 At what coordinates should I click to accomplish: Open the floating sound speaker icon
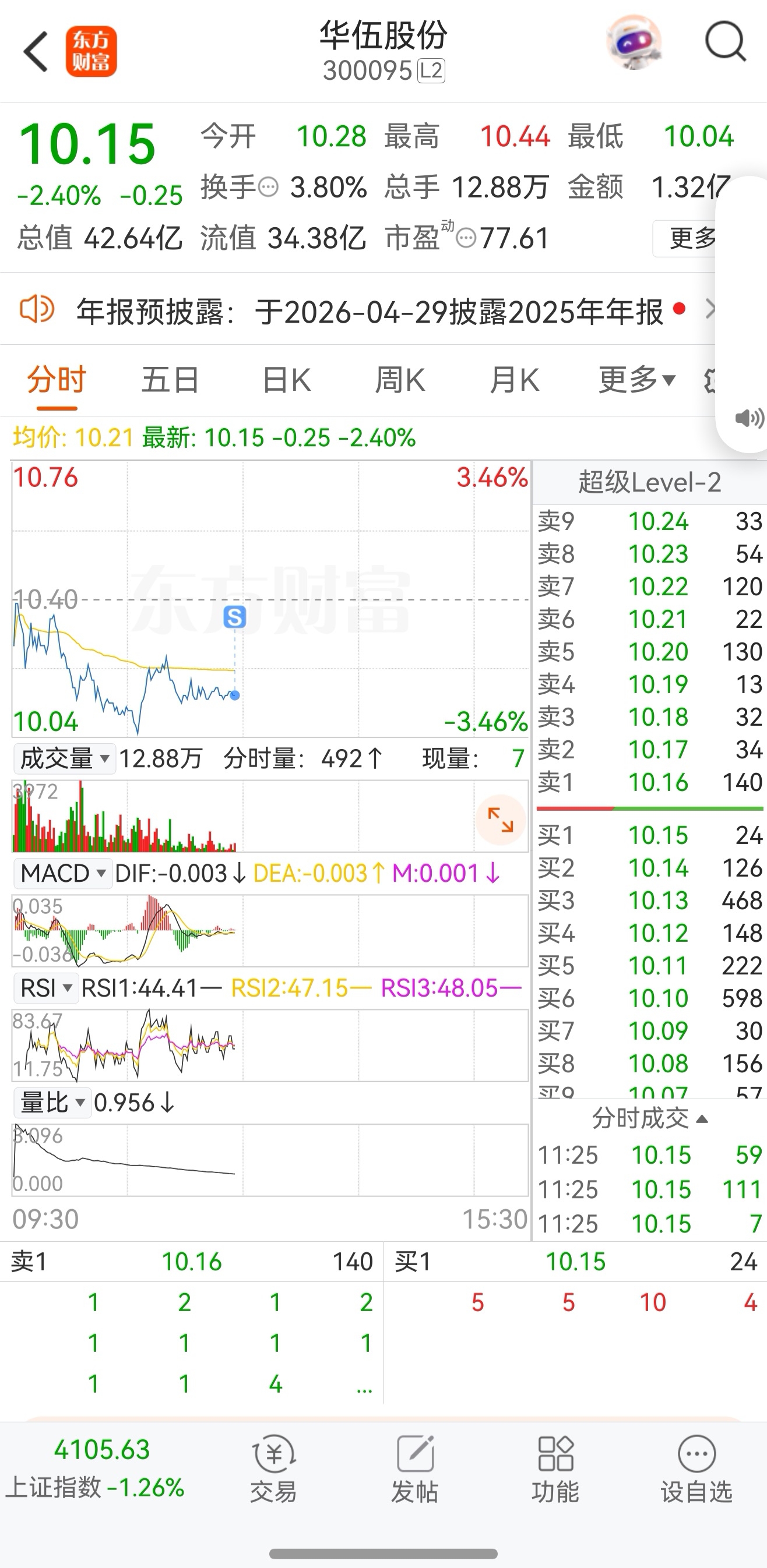(749, 418)
